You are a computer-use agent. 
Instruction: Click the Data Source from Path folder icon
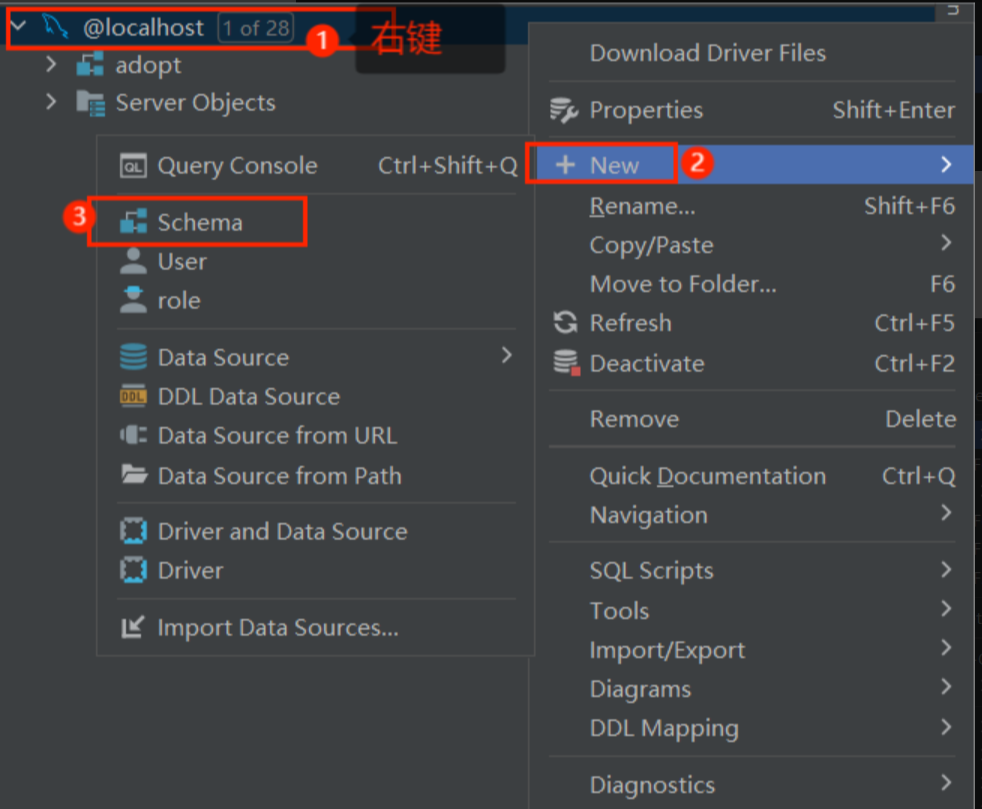point(133,475)
